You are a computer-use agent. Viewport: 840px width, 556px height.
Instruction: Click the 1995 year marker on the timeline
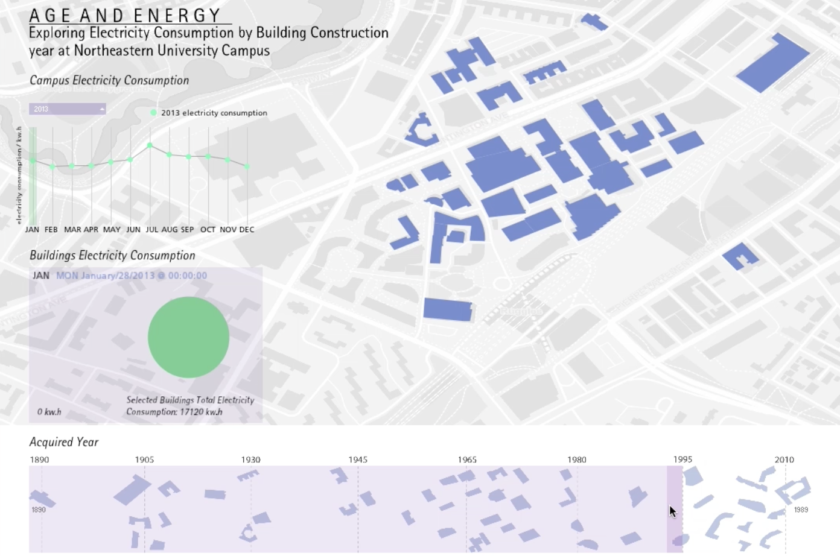coord(682,460)
